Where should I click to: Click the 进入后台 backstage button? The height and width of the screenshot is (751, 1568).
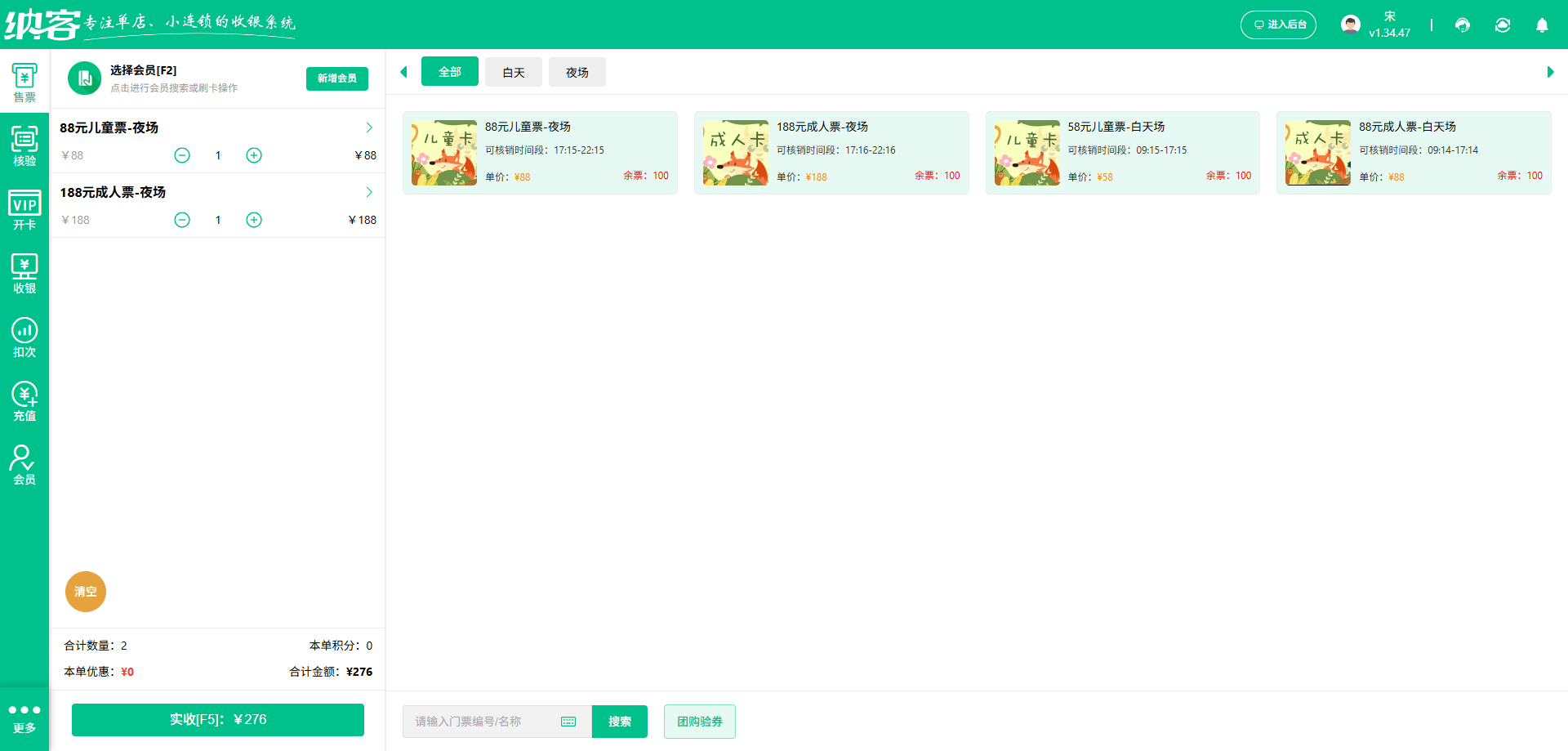click(1278, 25)
